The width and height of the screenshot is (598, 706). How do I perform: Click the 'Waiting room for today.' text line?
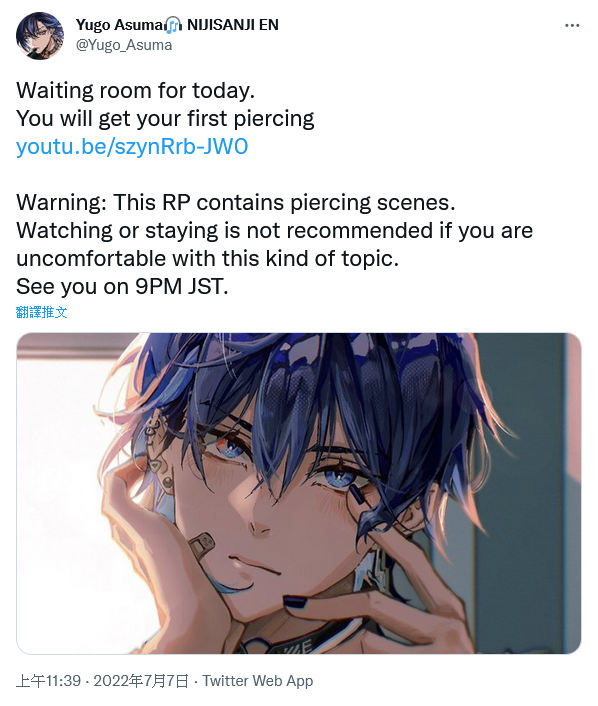click(136, 91)
